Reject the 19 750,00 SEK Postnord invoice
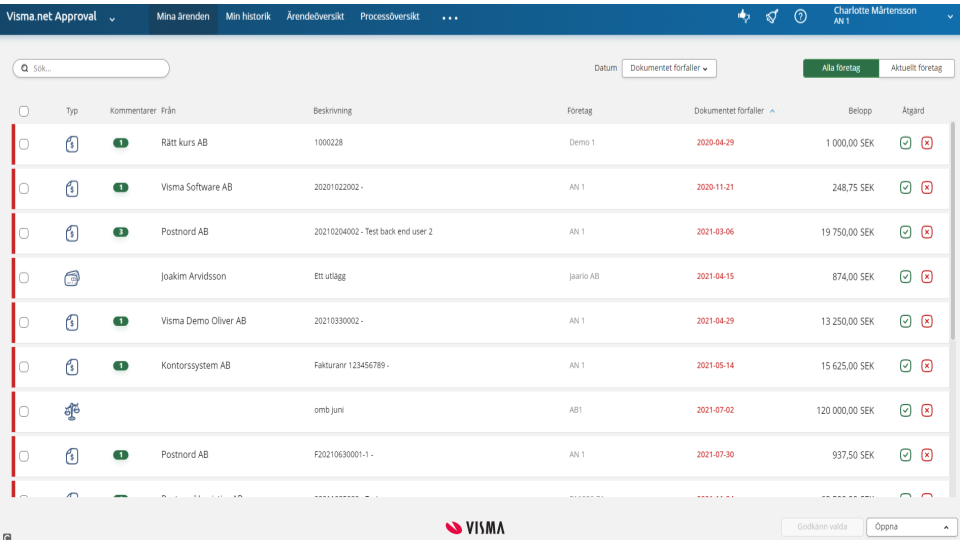Image resolution: width=960 pixels, height=540 pixels. click(x=927, y=232)
